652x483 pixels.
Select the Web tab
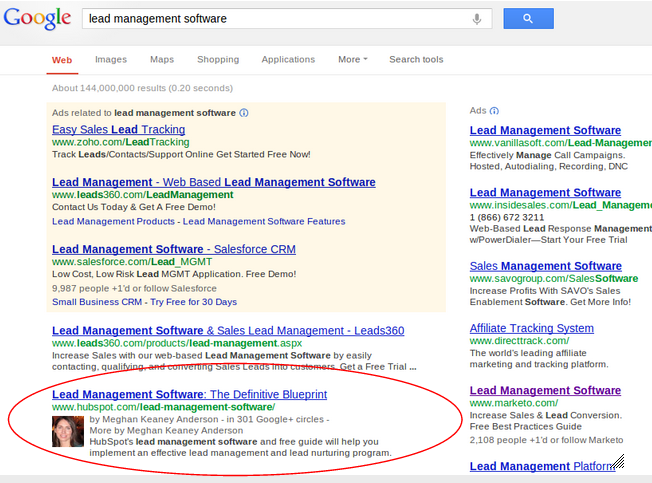[62, 60]
